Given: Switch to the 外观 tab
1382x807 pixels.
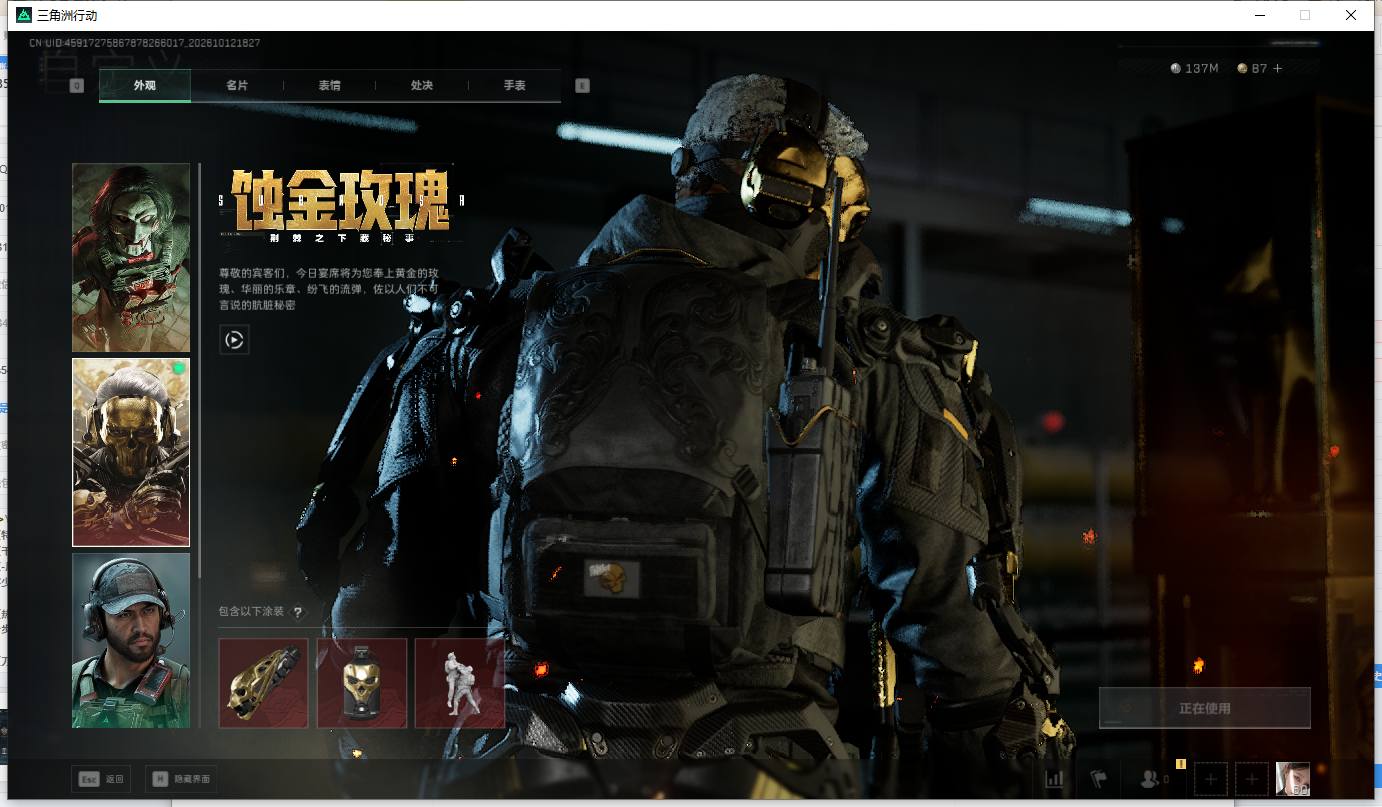Looking at the screenshot, I should click(x=145, y=86).
